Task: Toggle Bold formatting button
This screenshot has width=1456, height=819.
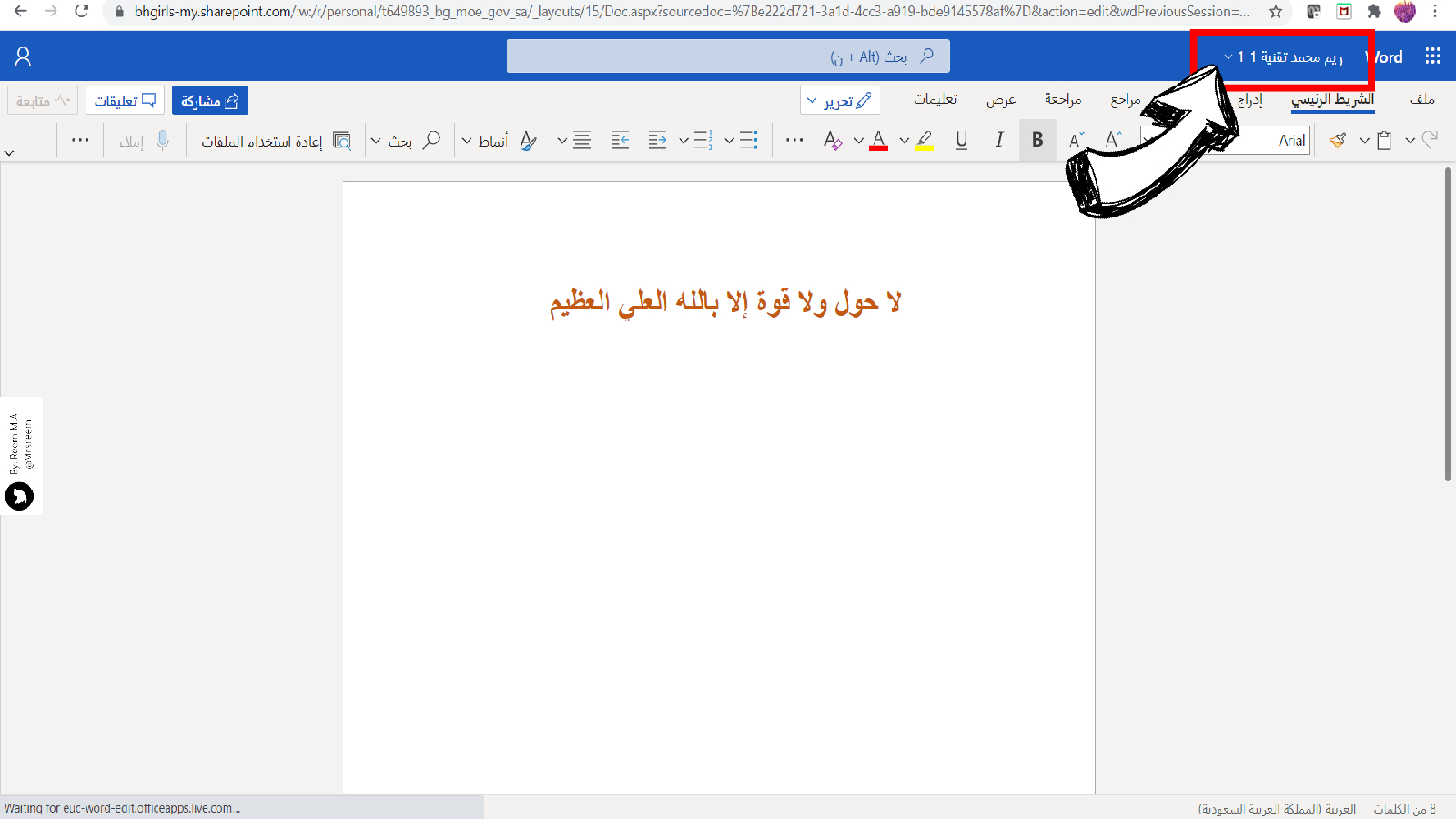Action: (1037, 140)
